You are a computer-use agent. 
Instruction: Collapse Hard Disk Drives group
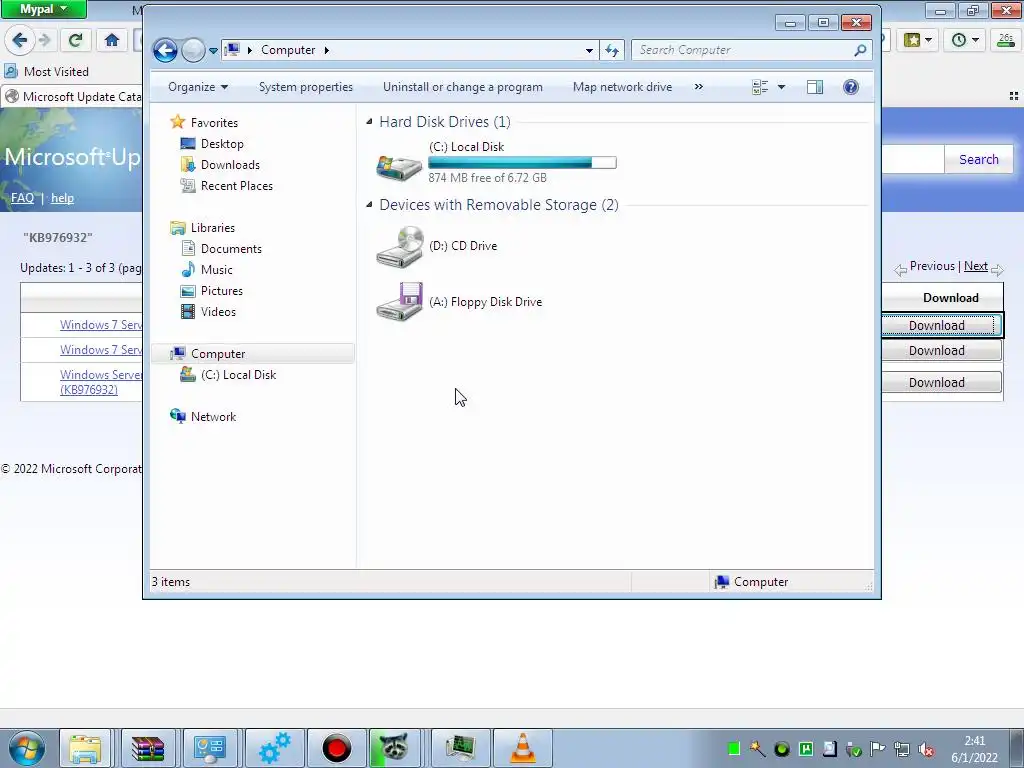pyautogui.click(x=369, y=121)
